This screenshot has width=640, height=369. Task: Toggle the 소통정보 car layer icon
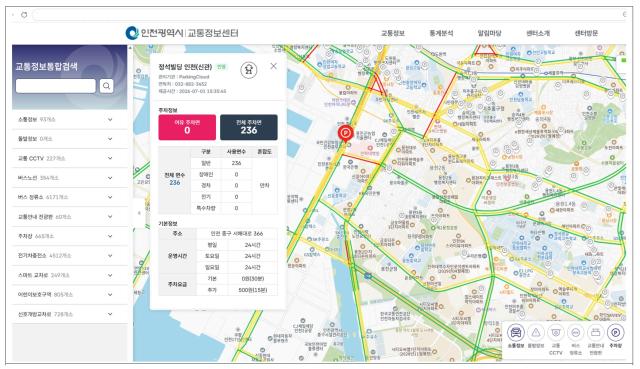point(516,333)
